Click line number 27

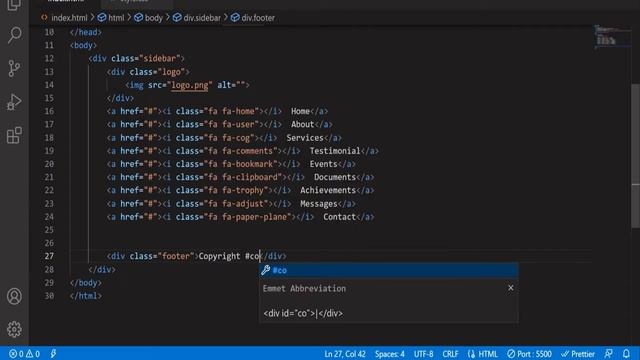coord(49,256)
